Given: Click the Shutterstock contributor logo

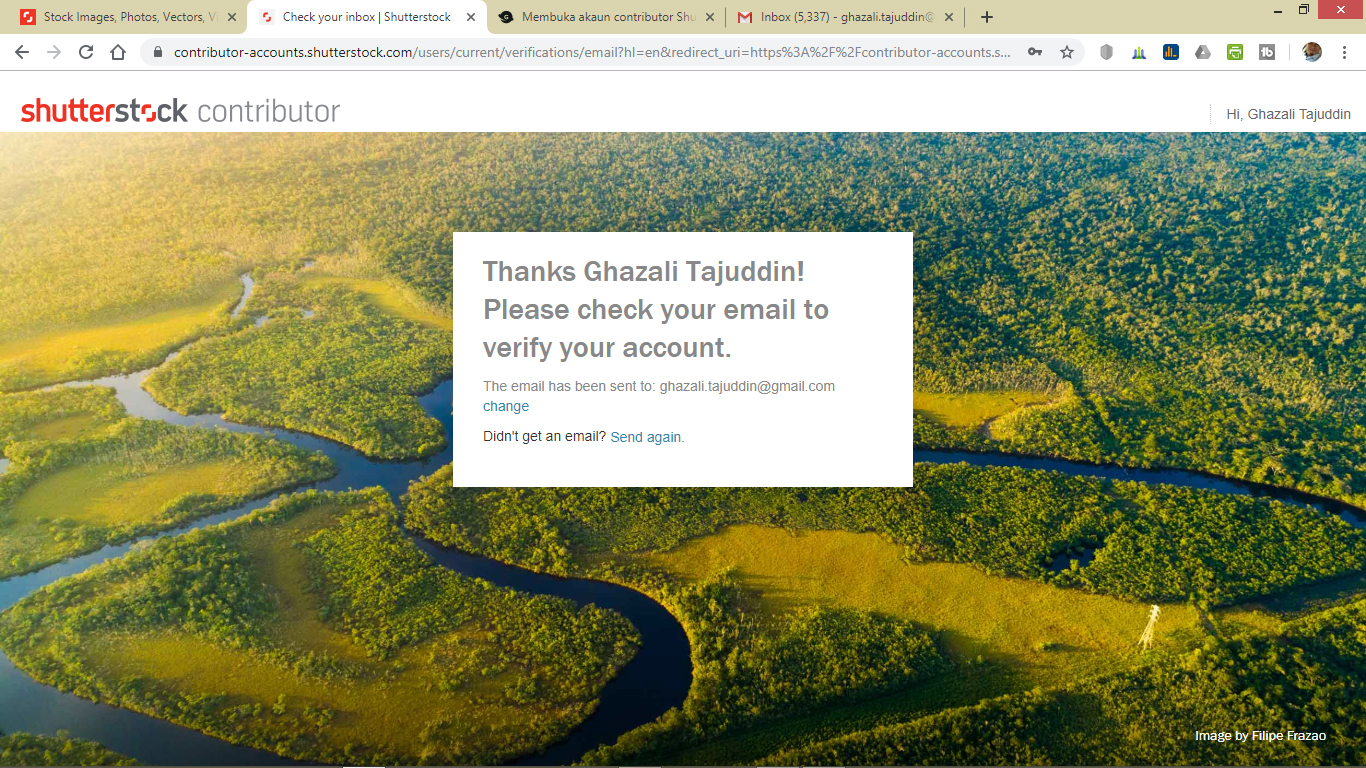Looking at the screenshot, I should coord(180,111).
